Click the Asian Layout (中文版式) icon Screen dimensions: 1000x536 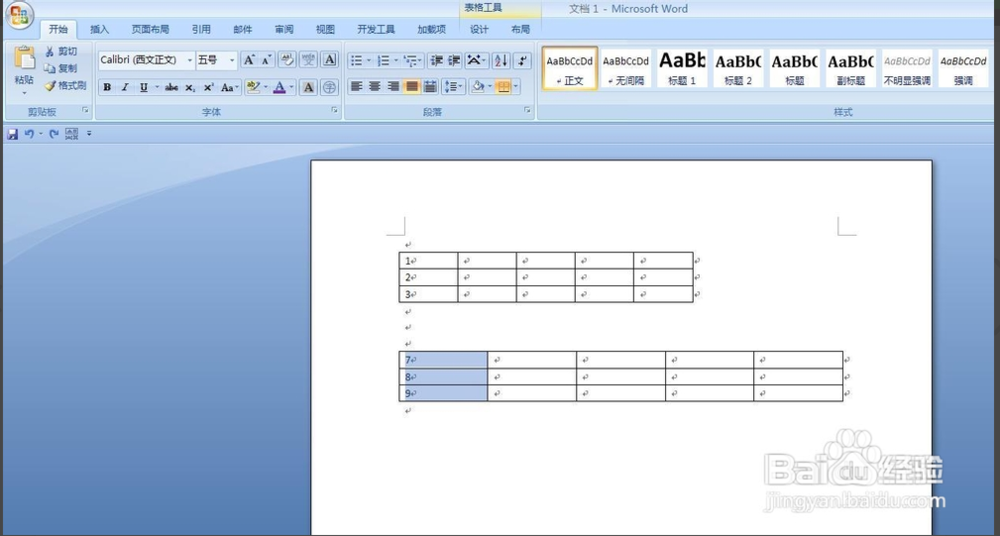tap(474, 60)
